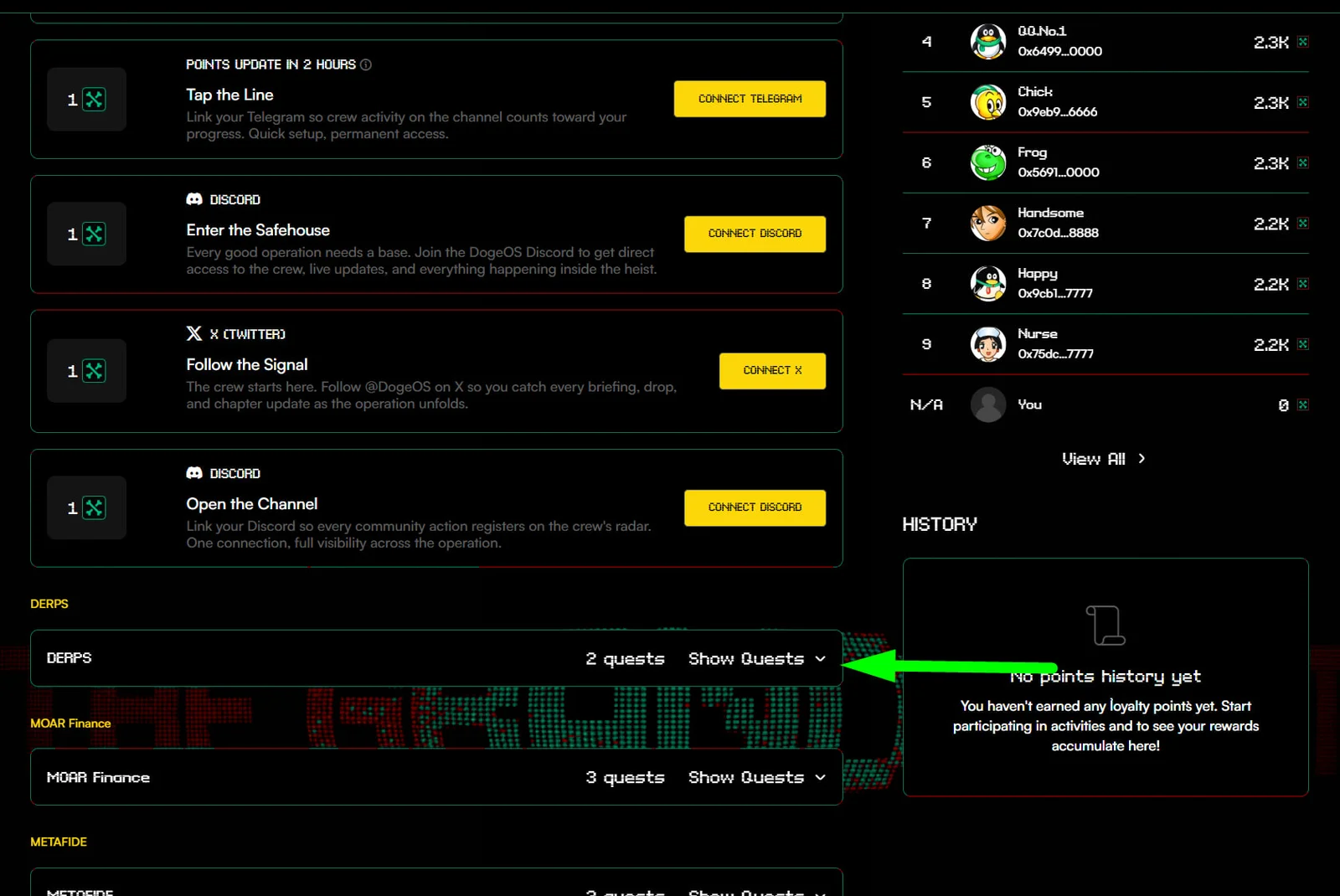
Task: Expand MOAR Finance Show Quests dropdown
Action: tap(757, 778)
